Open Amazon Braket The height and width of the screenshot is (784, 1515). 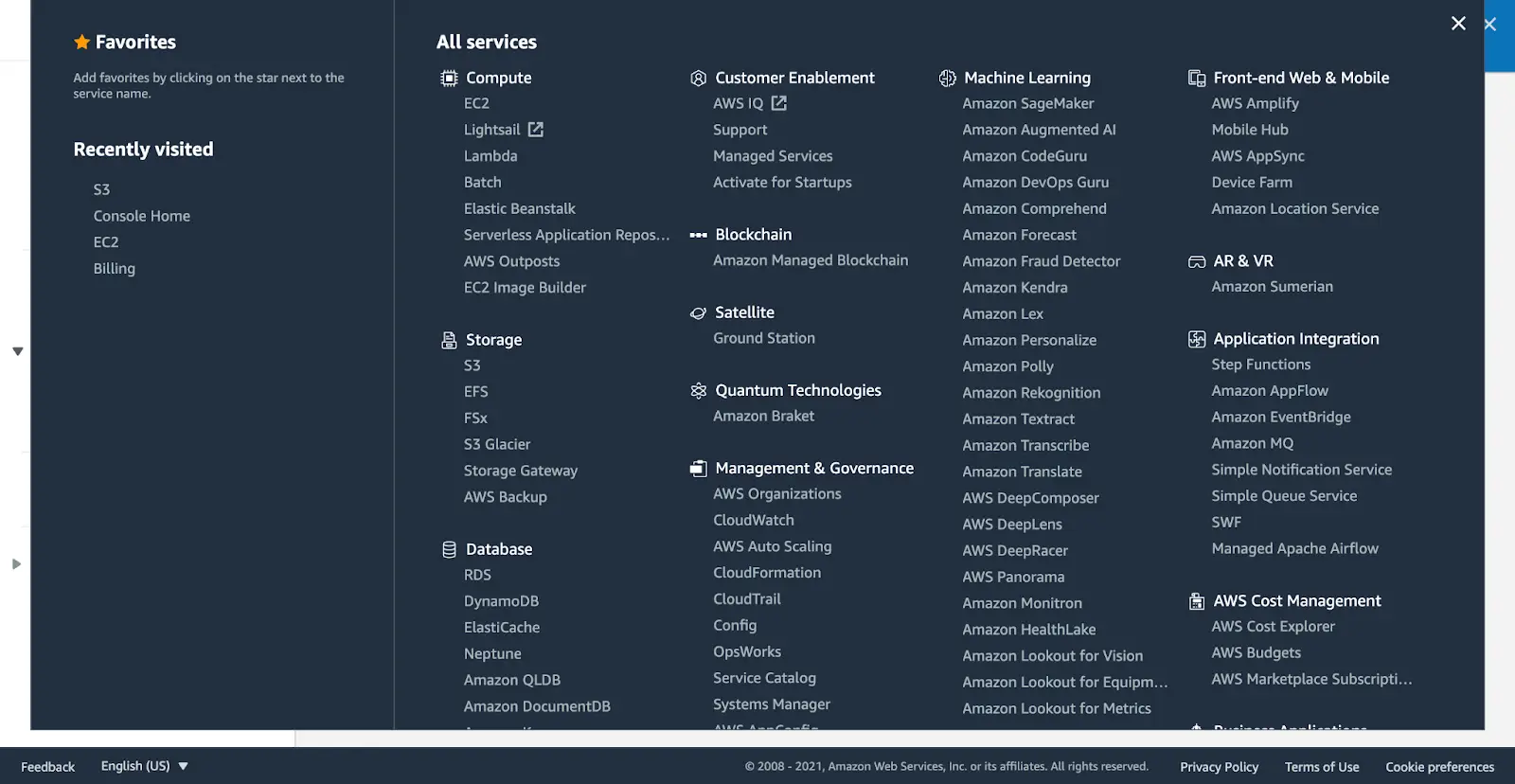pos(764,416)
